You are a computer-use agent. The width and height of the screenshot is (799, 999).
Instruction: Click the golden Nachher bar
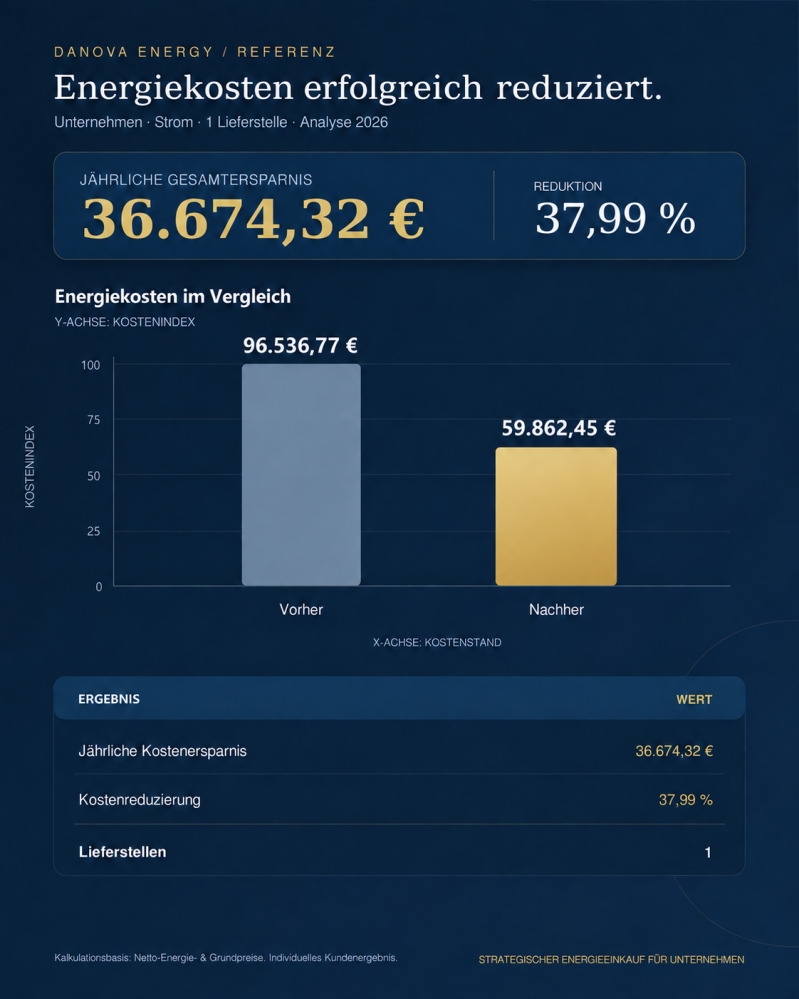click(556, 517)
